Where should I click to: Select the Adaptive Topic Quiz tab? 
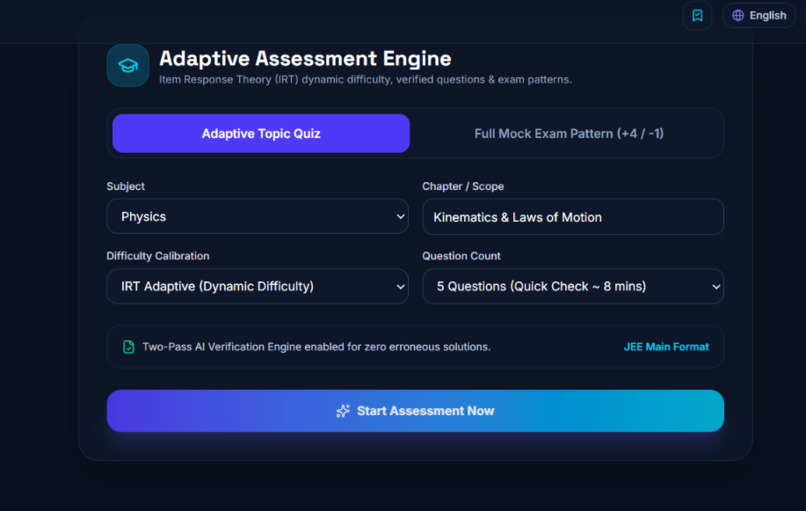click(261, 134)
